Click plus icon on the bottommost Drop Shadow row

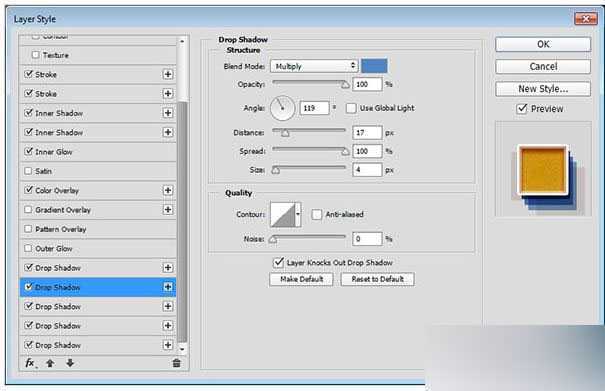(x=168, y=345)
